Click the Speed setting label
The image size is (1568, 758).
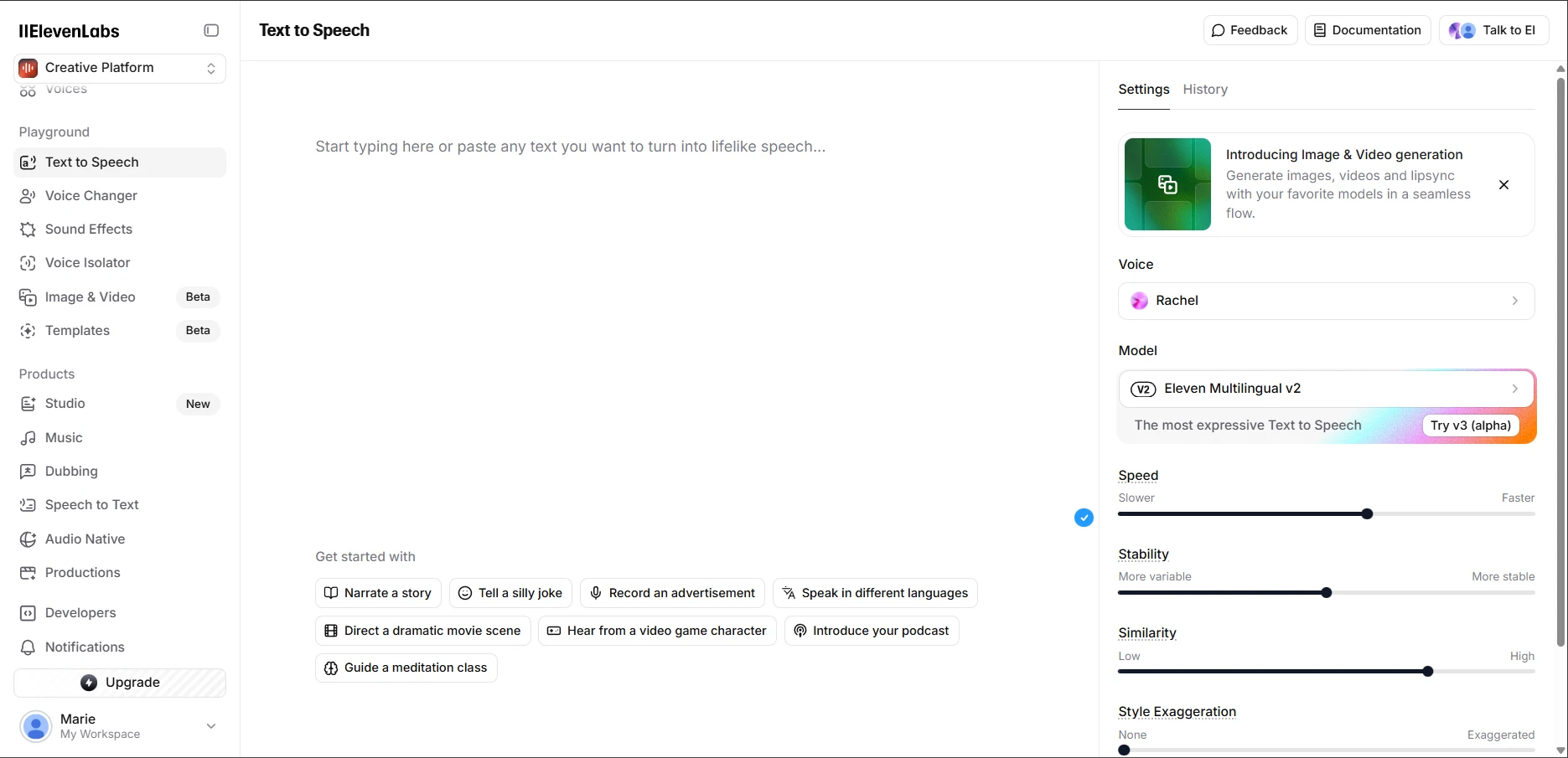point(1138,476)
